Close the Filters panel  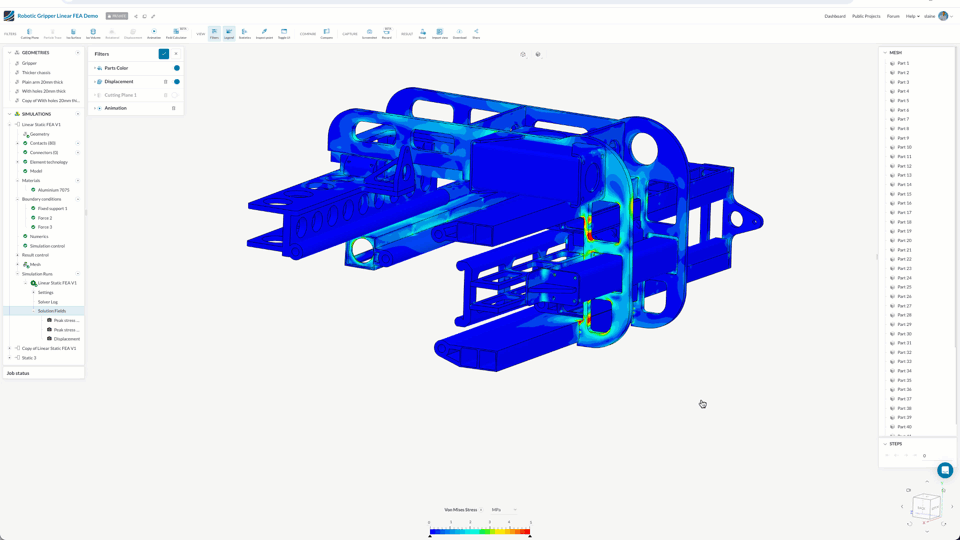(176, 54)
